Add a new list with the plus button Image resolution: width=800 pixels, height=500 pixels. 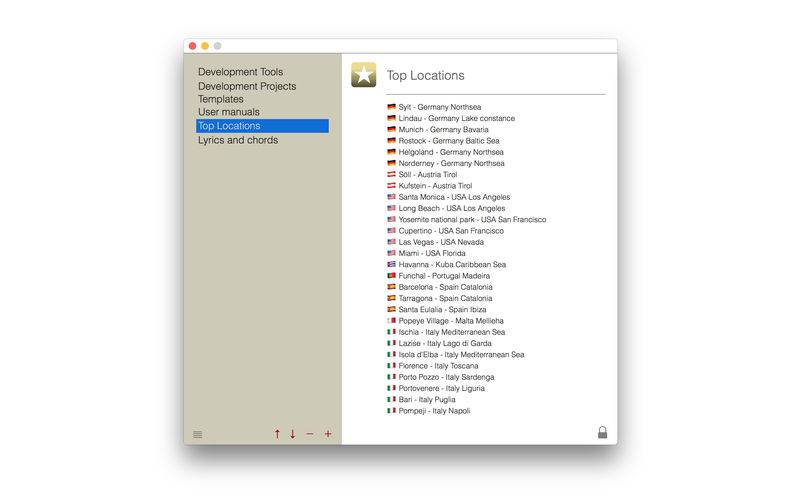(x=328, y=434)
